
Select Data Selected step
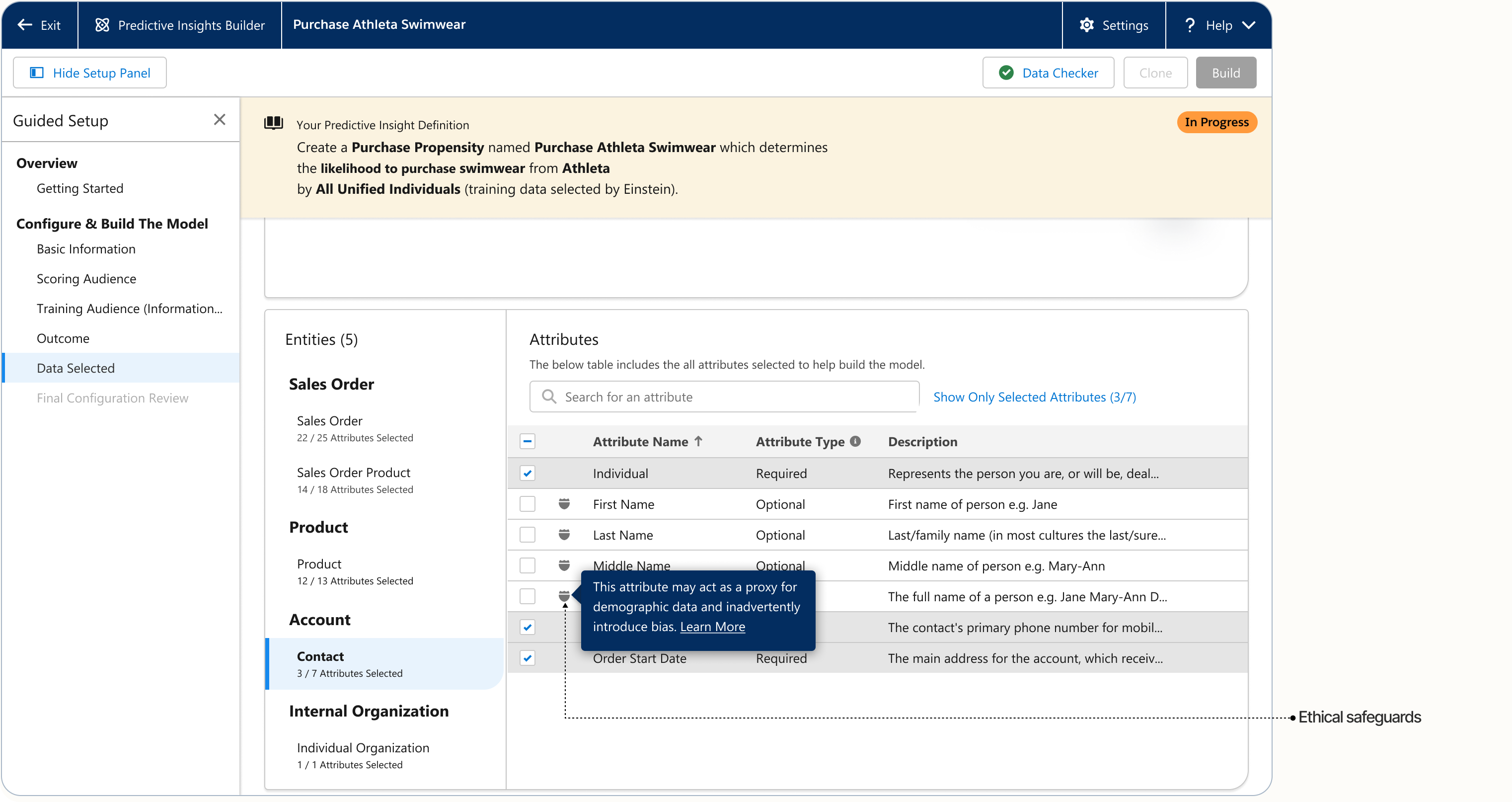click(121, 368)
